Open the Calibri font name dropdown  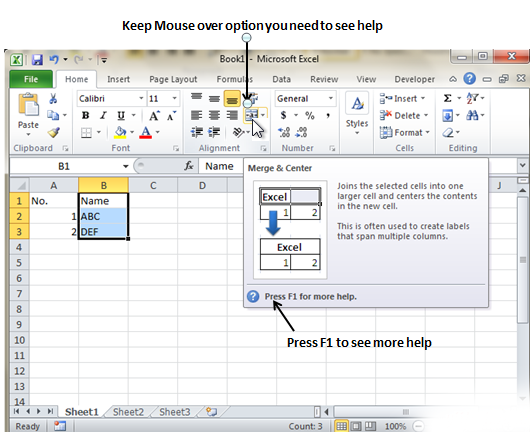(x=141, y=98)
